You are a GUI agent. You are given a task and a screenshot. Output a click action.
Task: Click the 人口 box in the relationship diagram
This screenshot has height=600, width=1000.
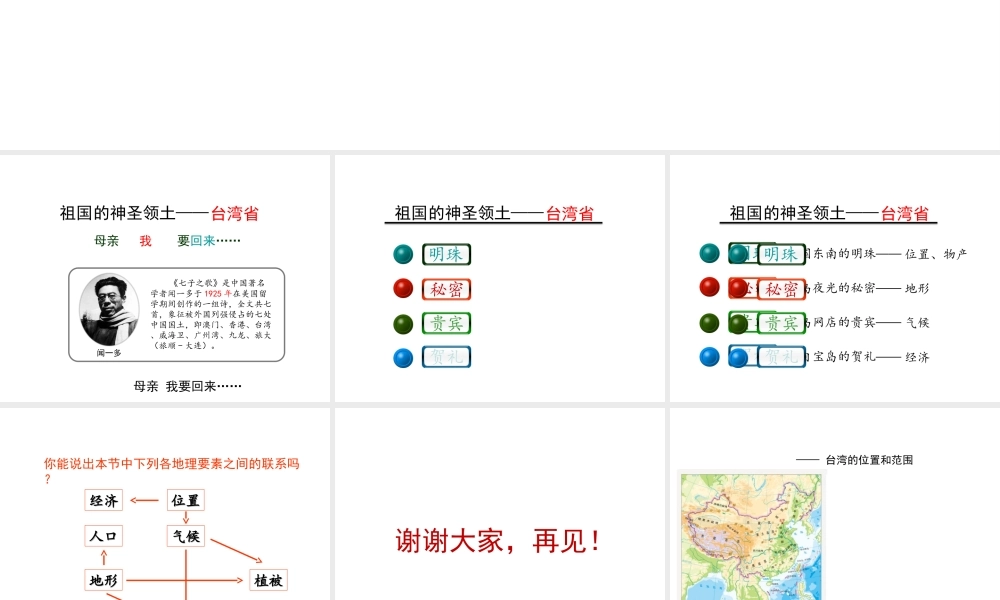(103, 536)
